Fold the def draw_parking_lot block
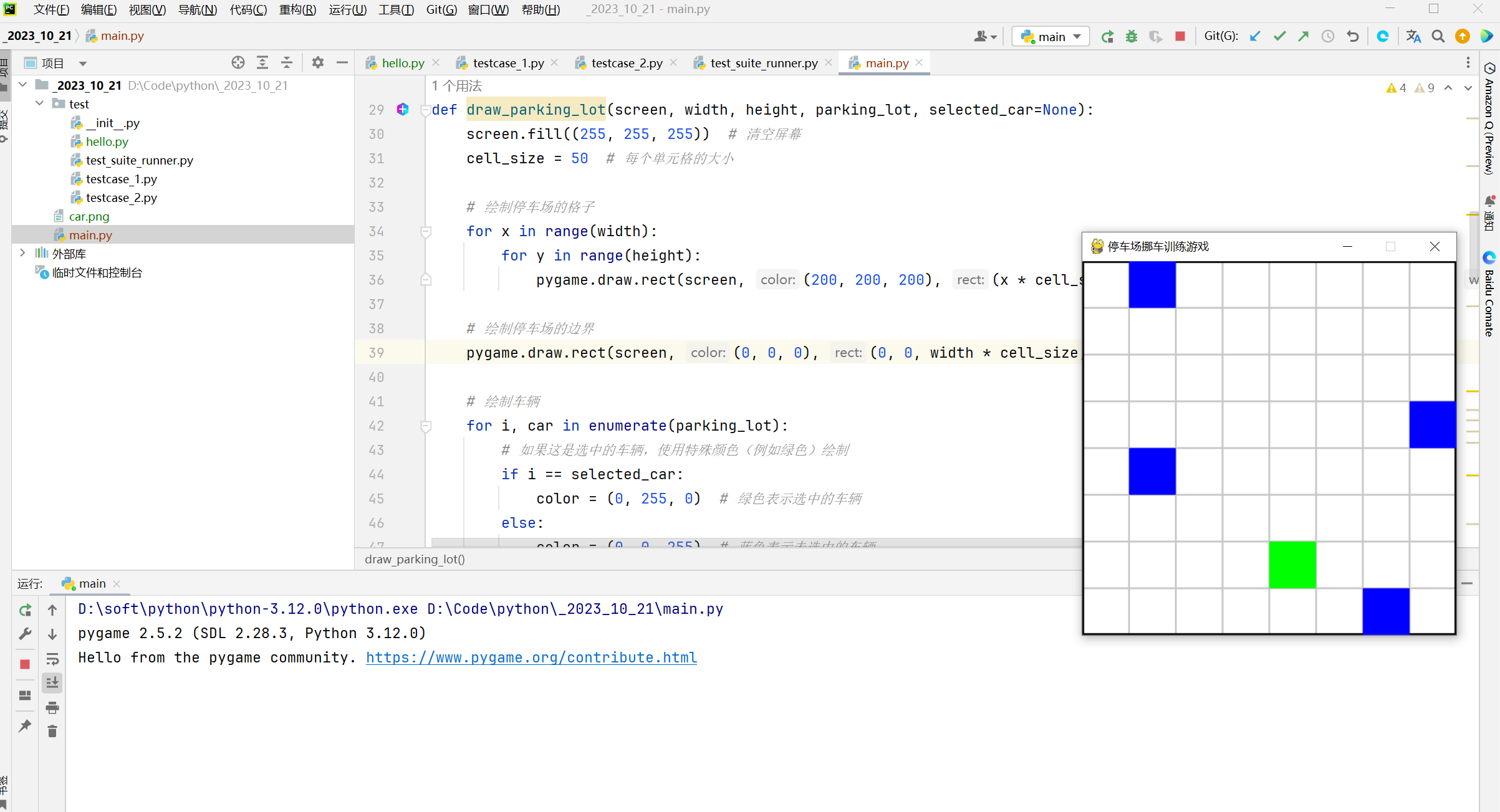The width and height of the screenshot is (1500, 812). [426, 110]
